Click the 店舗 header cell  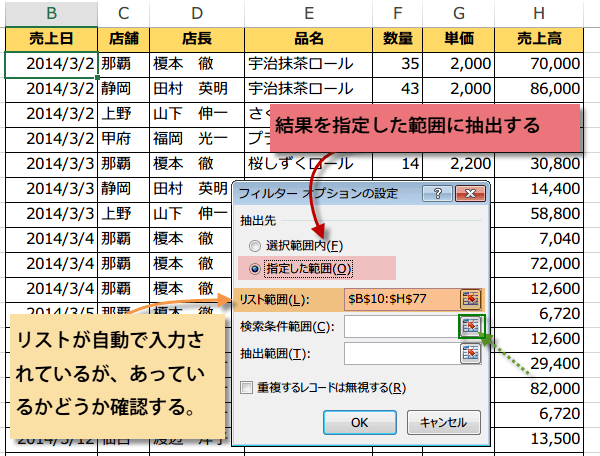(x=124, y=39)
